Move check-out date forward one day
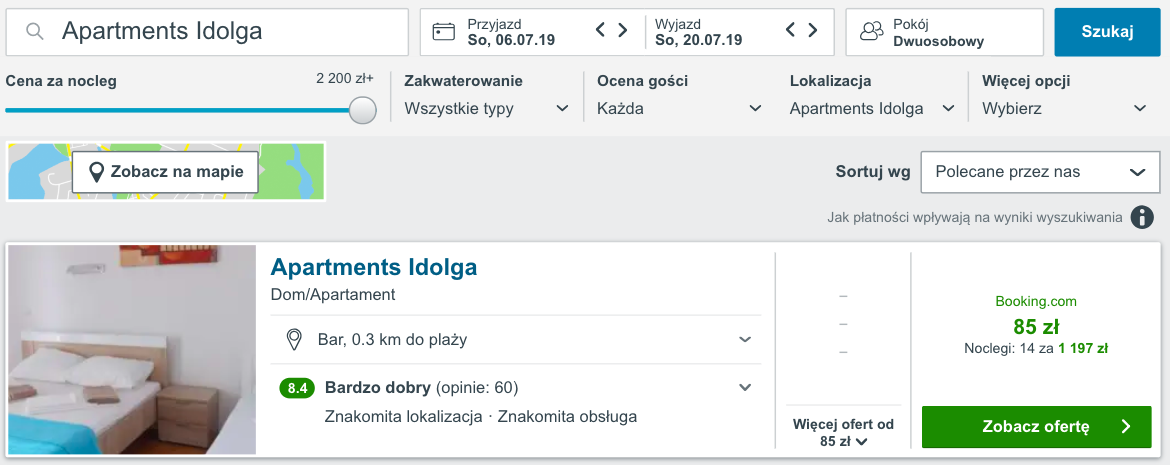Screen dimensions: 1170x465 click(813, 30)
